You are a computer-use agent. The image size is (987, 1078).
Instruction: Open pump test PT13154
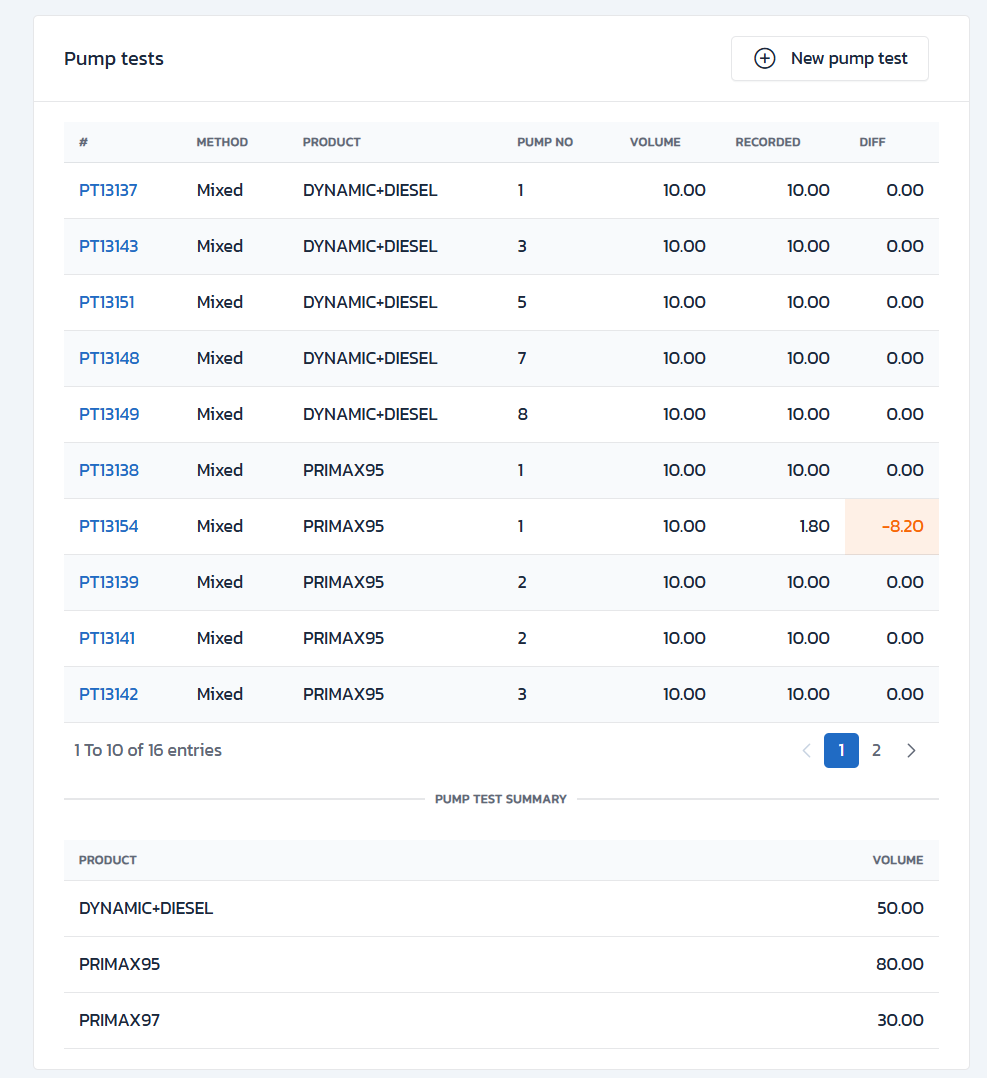109,526
